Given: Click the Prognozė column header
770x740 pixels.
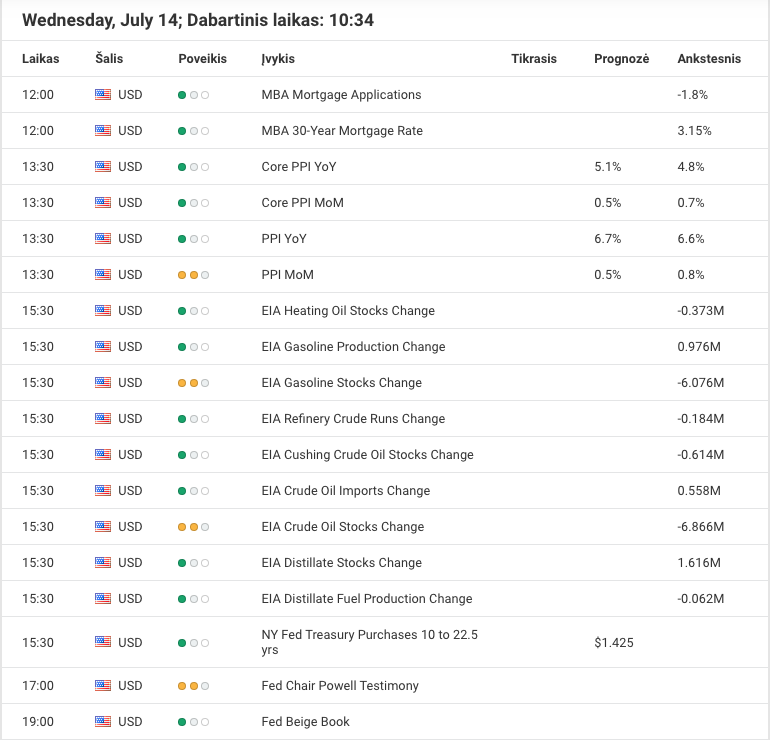Looking at the screenshot, I should click(x=621, y=58).
